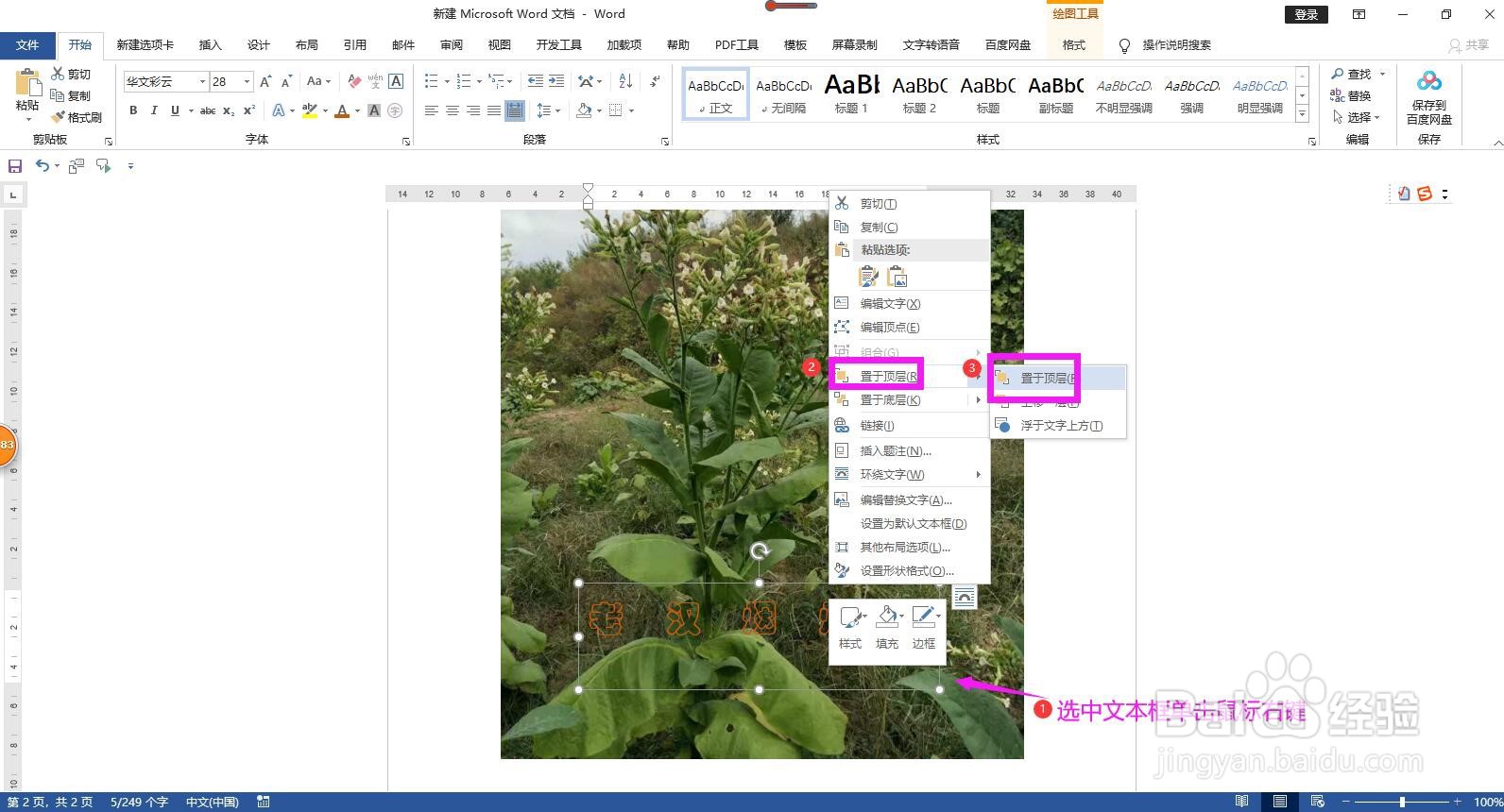1504x812 pixels.
Task: Click 中文(中国) language indicator in status bar
Action: (212, 802)
